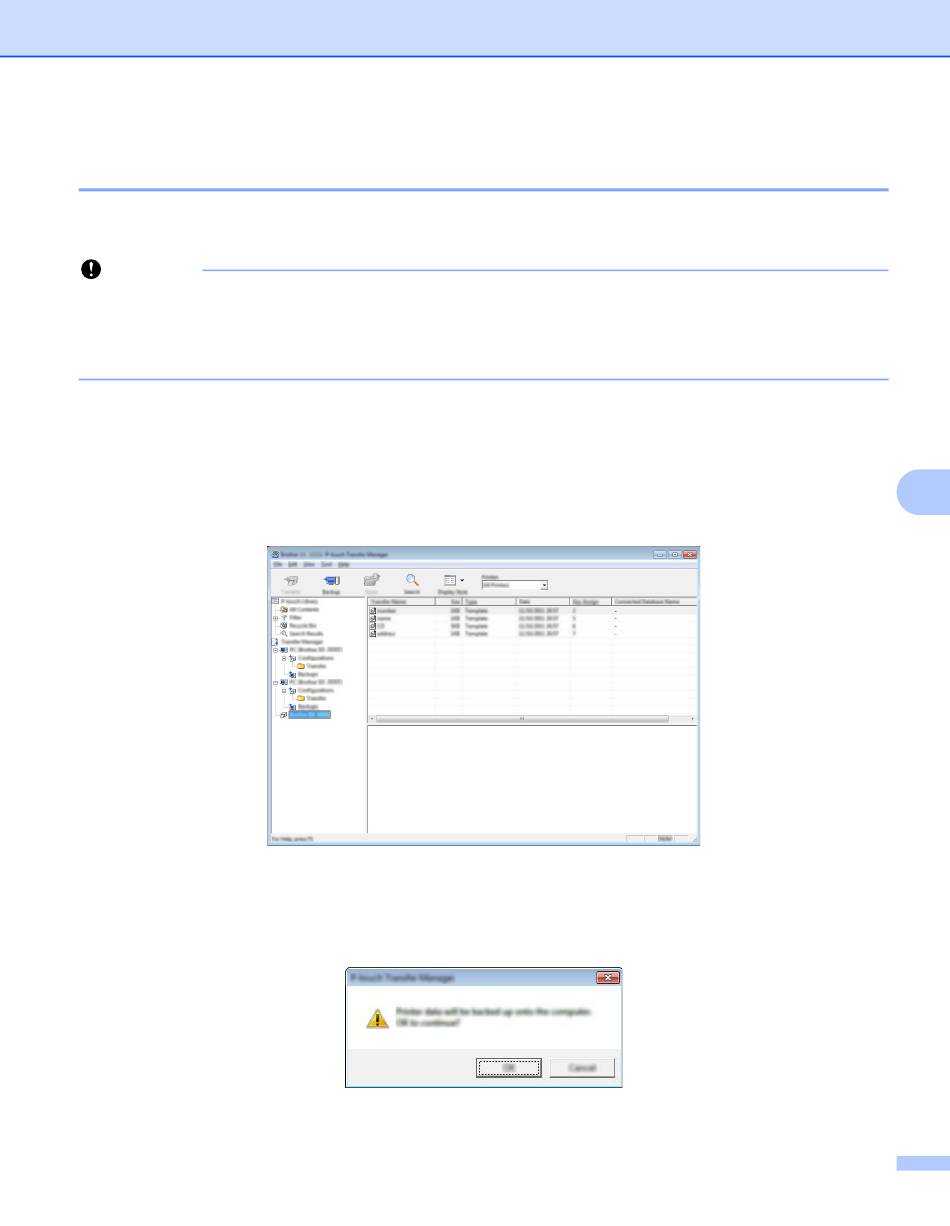
Task: Click Cancel in the backup dialog
Action: pos(582,1068)
